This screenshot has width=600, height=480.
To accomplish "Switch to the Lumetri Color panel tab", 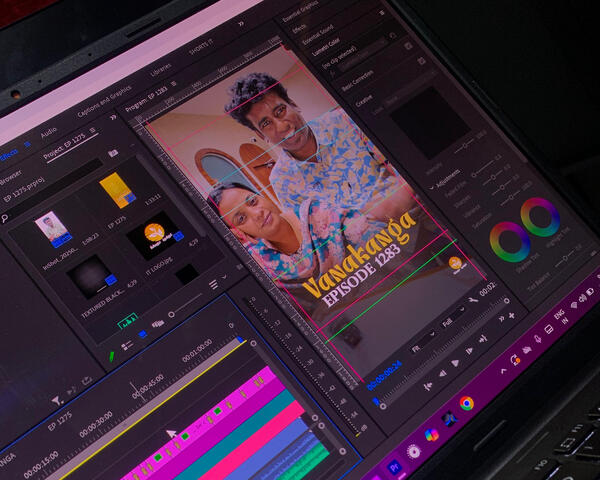I will point(325,47).
